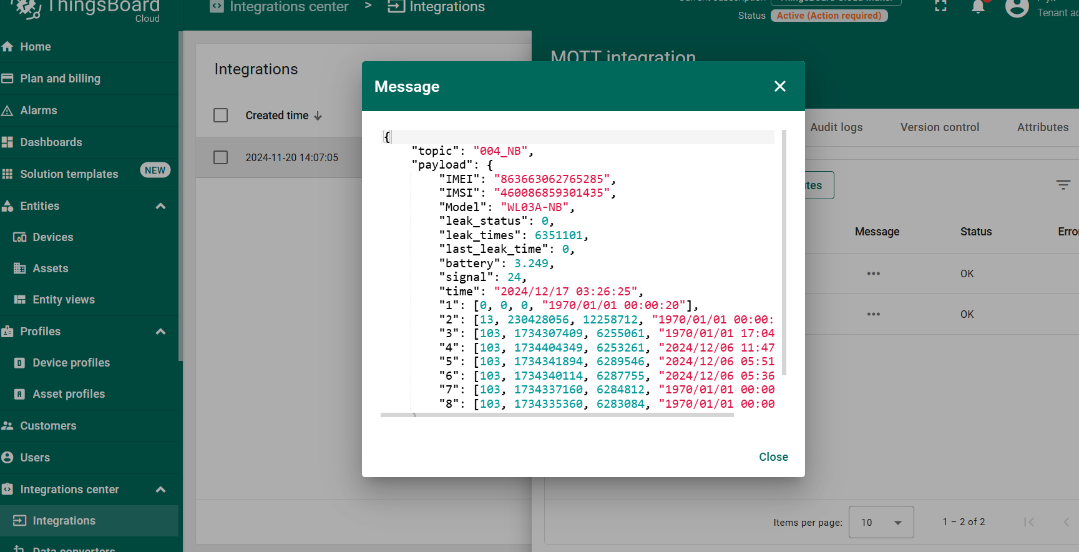This screenshot has width=1079, height=552.
Task: Toggle select-all checkbox in Integrations table
Action: [221, 116]
